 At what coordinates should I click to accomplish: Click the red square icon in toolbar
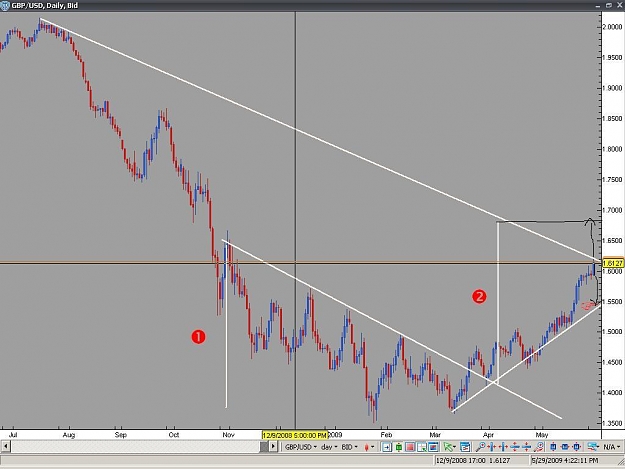click(410, 447)
